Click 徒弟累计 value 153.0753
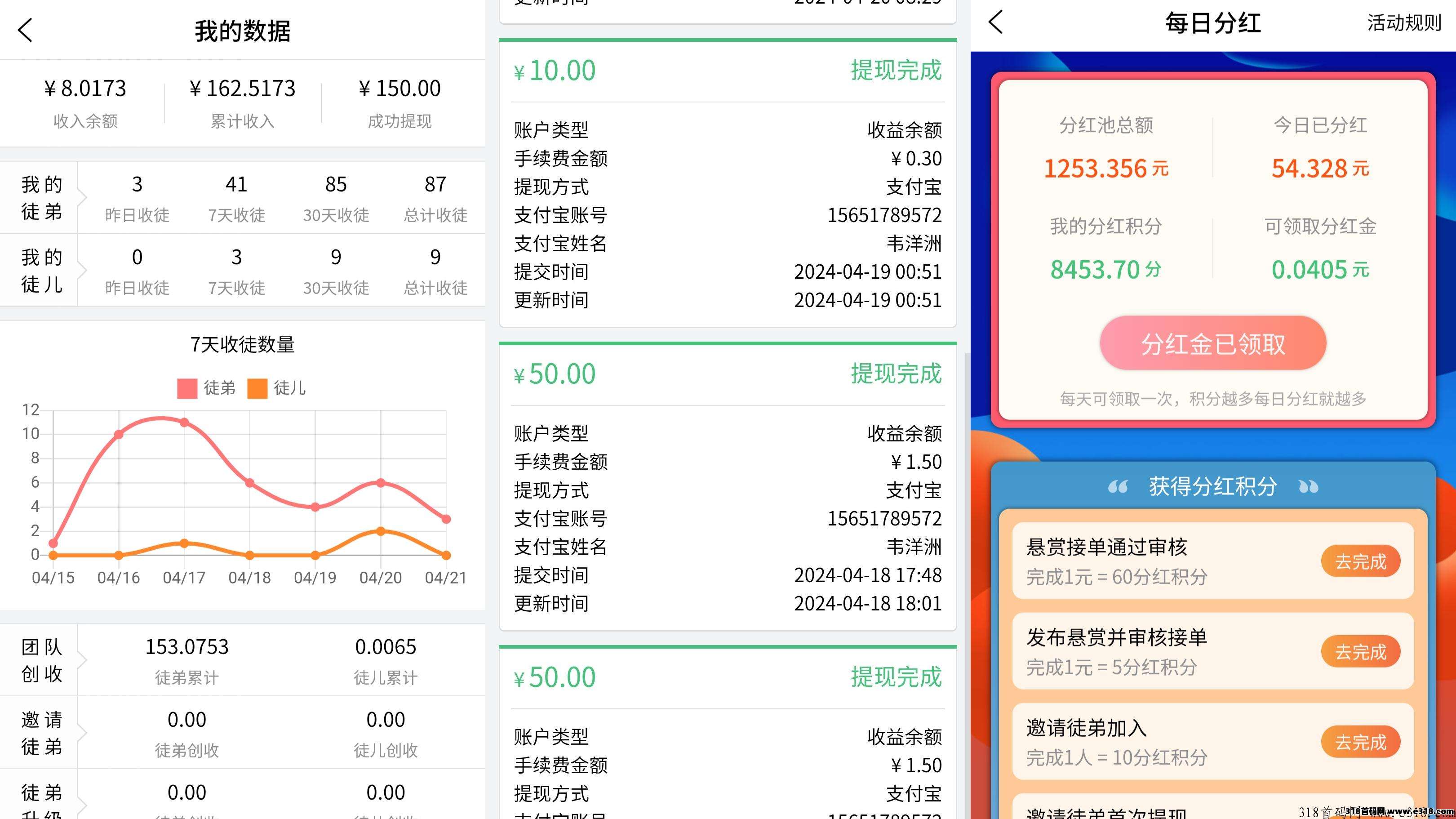This screenshot has width=1456, height=819. [x=187, y=646]
